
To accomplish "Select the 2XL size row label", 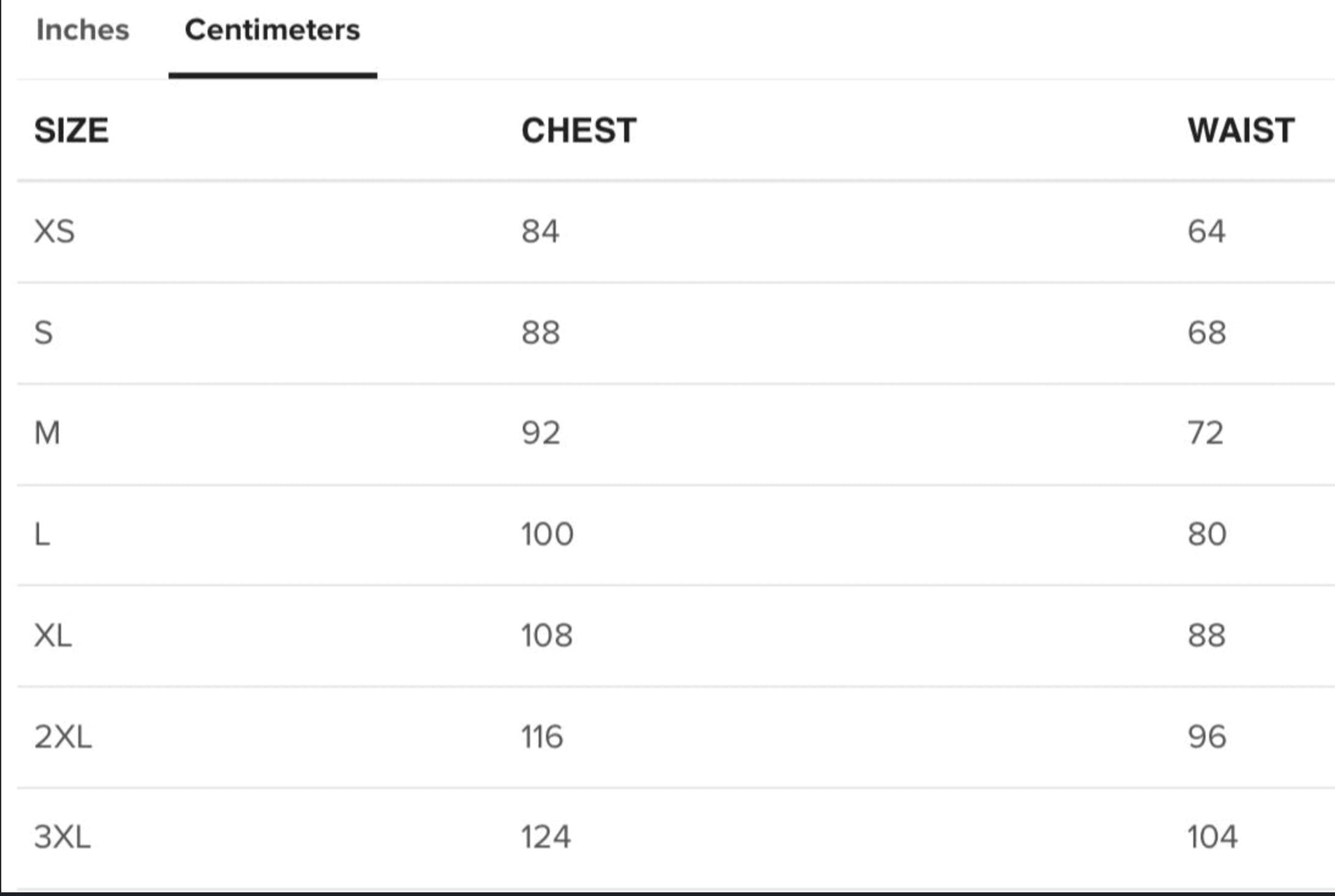I will click(63, 737).
